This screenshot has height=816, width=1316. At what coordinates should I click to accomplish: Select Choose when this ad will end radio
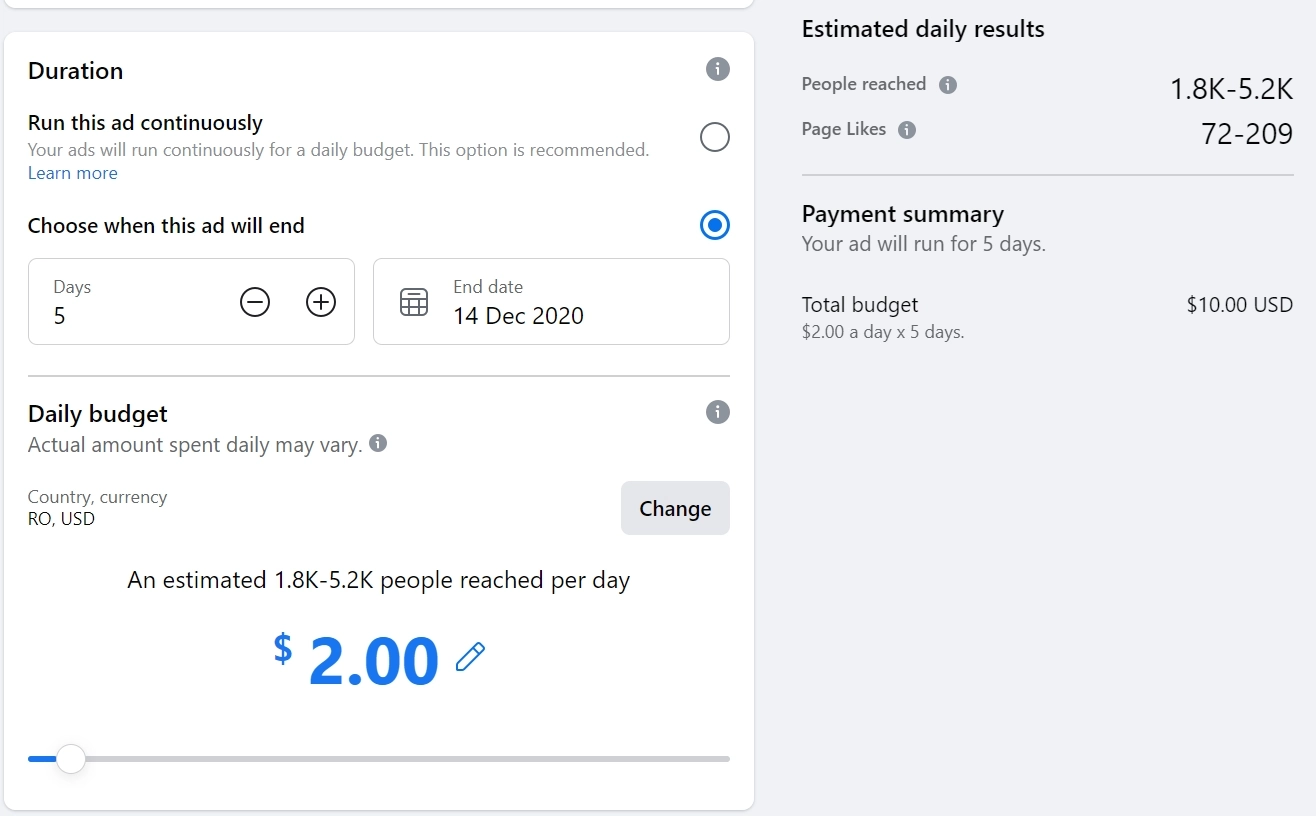715,225
